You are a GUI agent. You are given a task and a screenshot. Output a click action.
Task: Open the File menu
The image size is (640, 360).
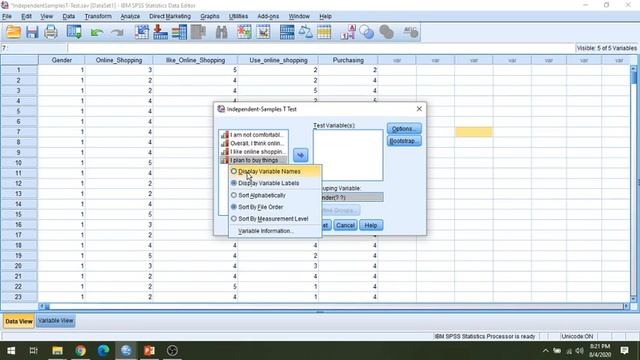coord(7,16)
